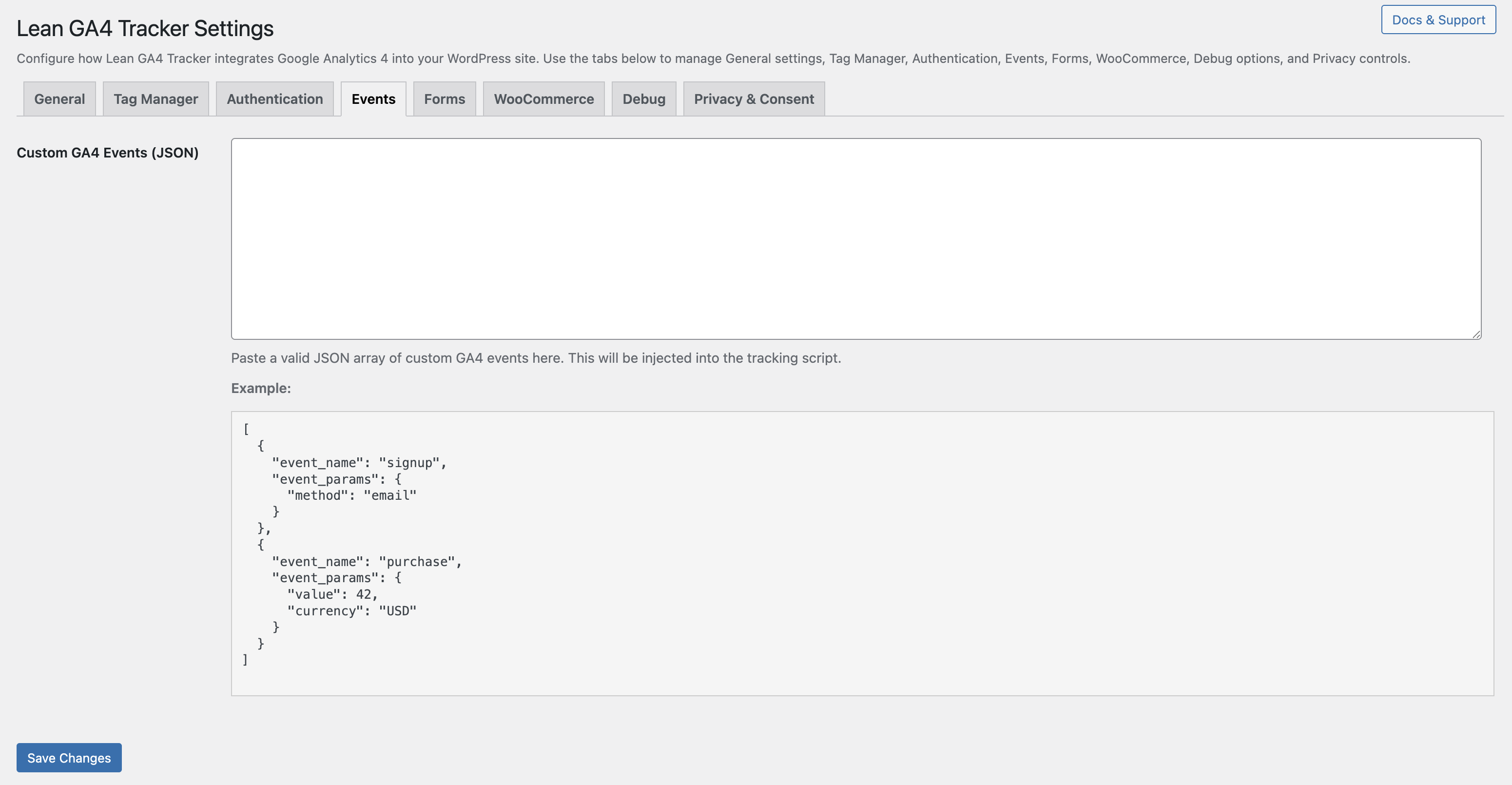Select the Events tab
This screenshot has height=785, width=1512.
[x=373, y=99]
